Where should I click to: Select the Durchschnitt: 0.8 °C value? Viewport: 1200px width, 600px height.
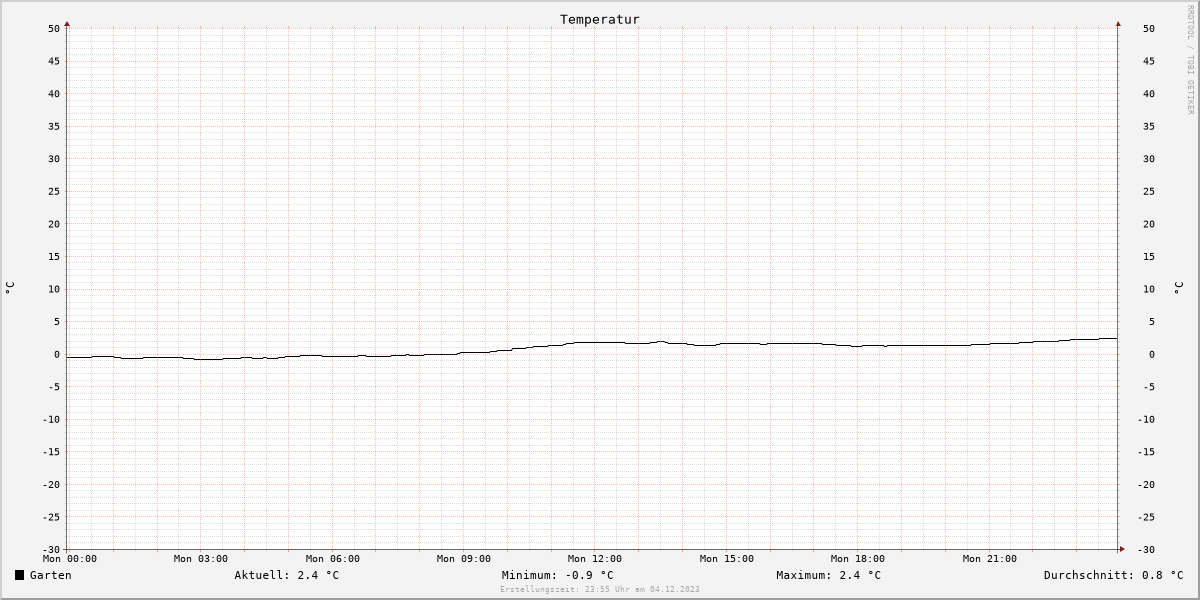[x=1114, y=575]
